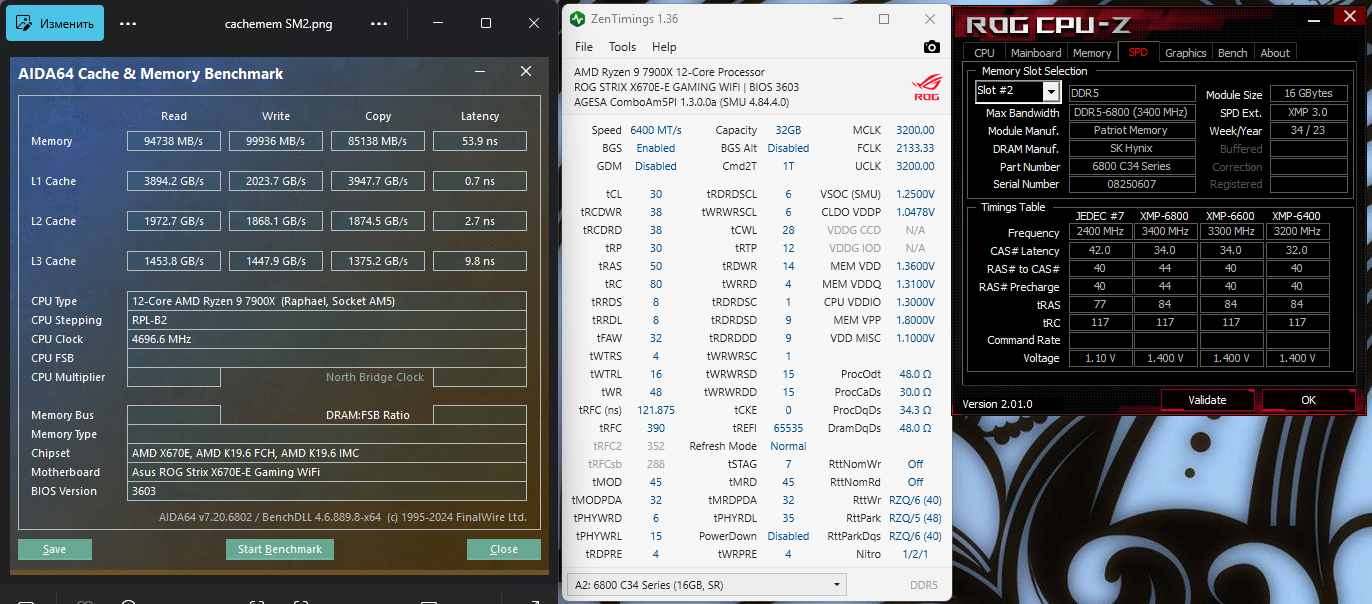Click the L1 Cache Read value 3894.2 GB/s

(x=174, y=181)
